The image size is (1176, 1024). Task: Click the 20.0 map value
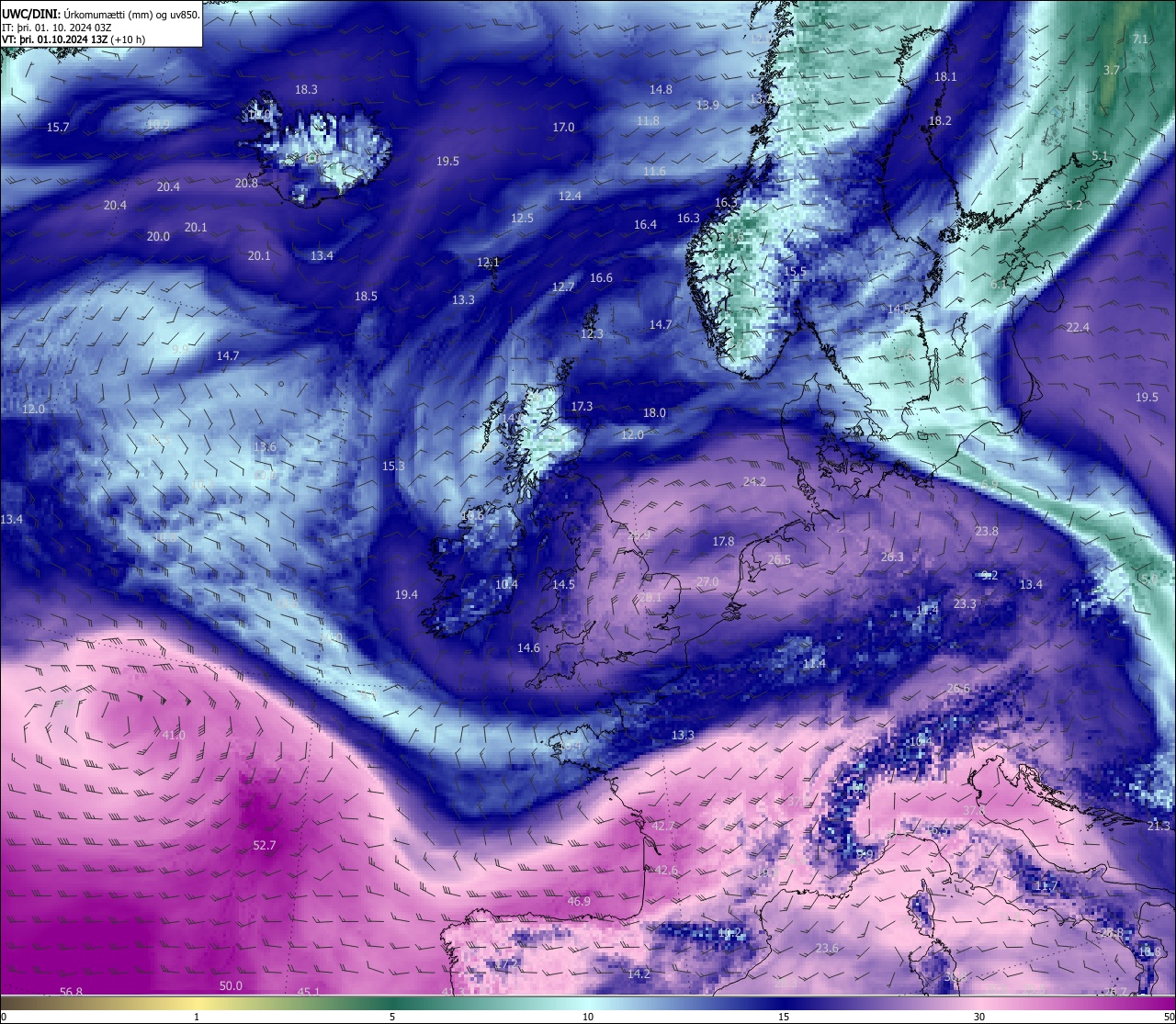coord(158,236)
